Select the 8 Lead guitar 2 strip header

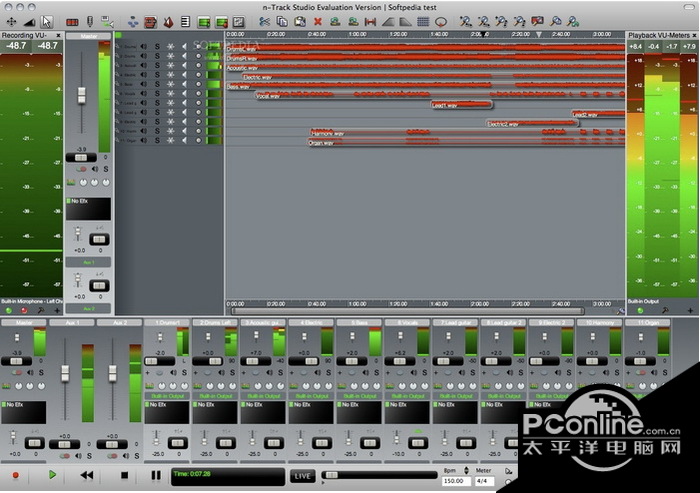[x=504, y=322]
